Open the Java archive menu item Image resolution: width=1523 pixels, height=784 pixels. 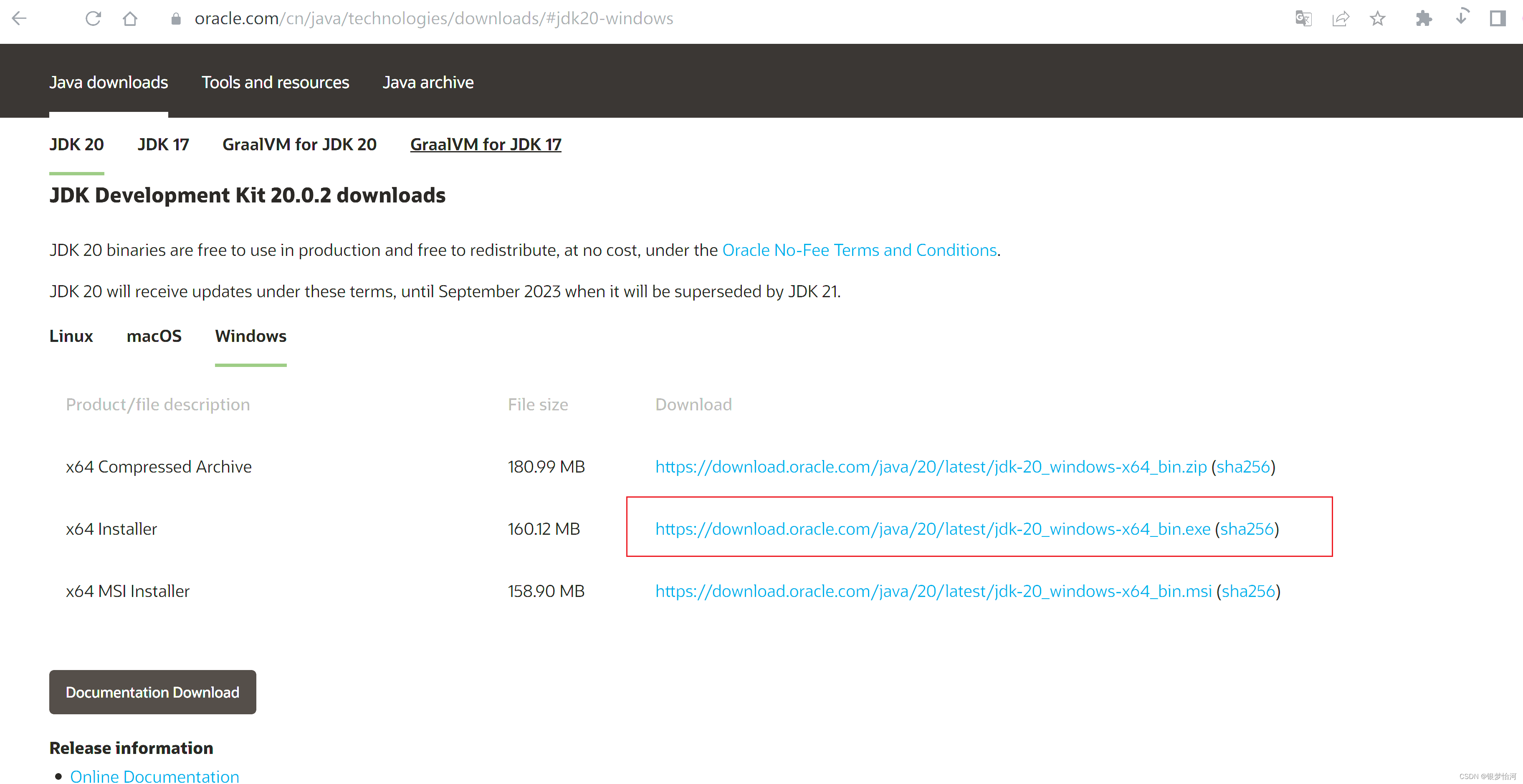tap(428, 82)
